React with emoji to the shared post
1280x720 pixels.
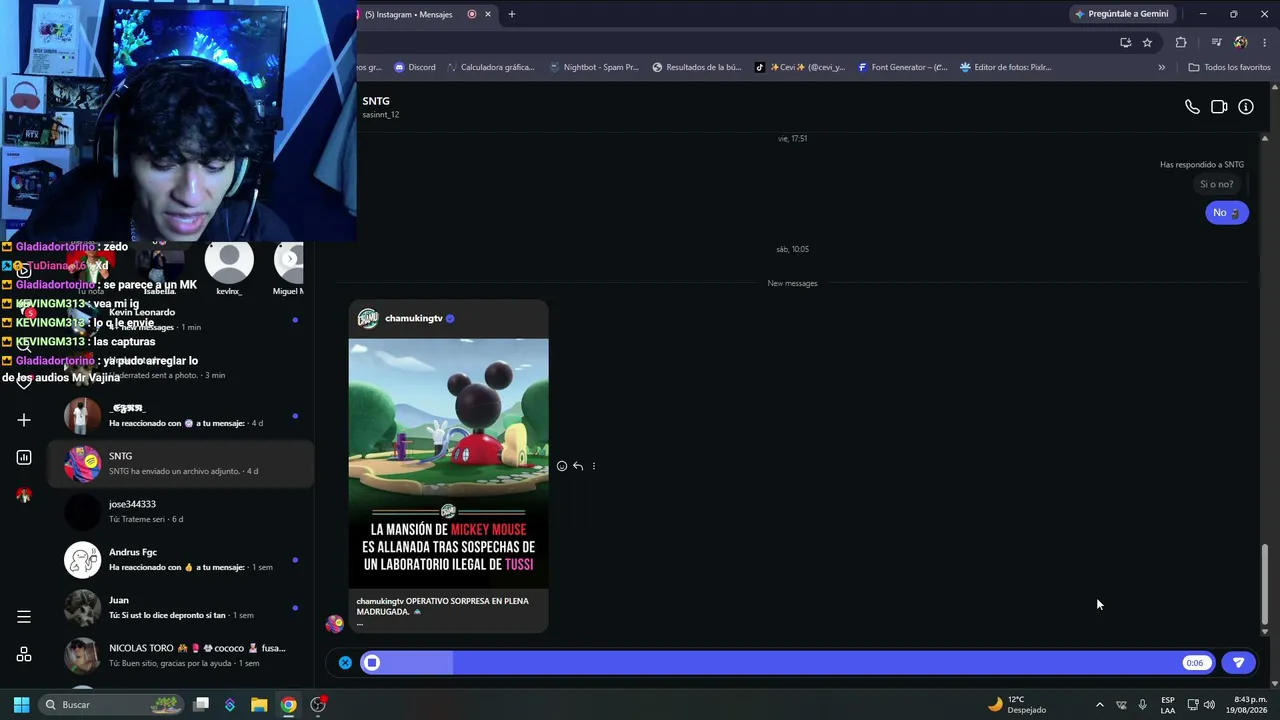[562, 466]
